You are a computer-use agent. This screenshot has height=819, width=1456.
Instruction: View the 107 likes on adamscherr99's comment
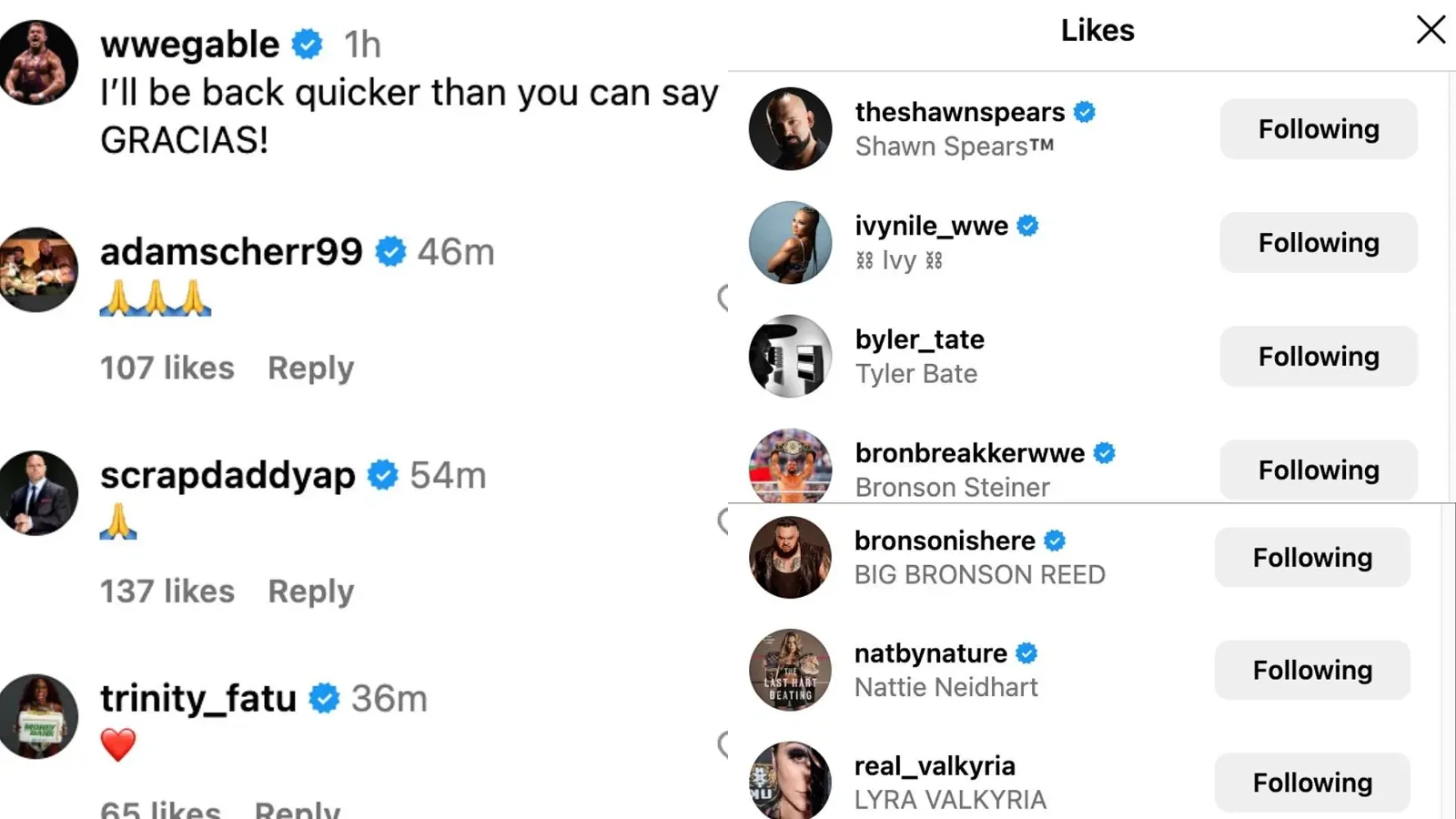point(167,369)
